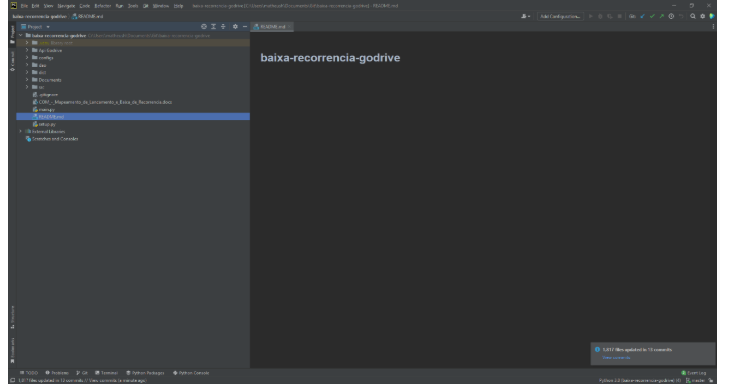Toggle the Project side tool tab

click(x=13, y=35)
